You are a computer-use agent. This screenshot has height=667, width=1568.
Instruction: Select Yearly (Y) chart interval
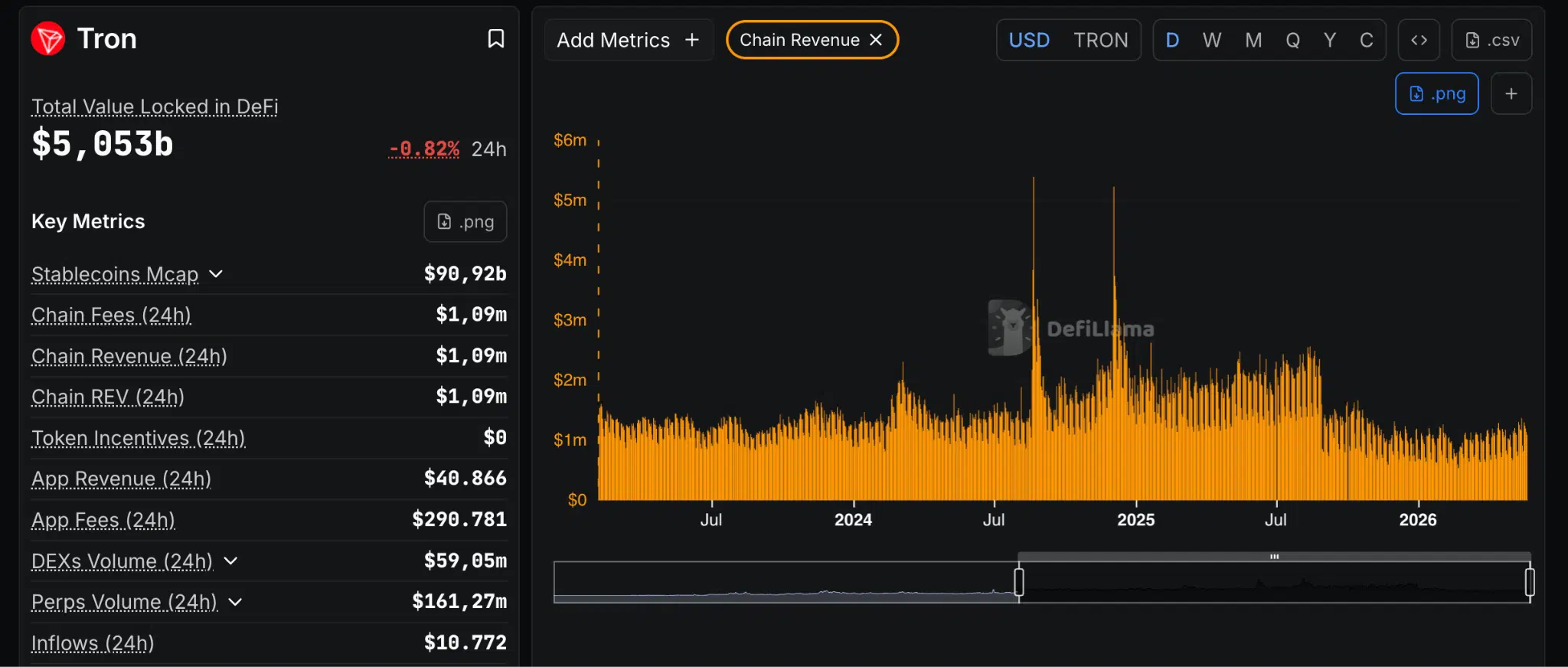click(x=1330, y=40)
